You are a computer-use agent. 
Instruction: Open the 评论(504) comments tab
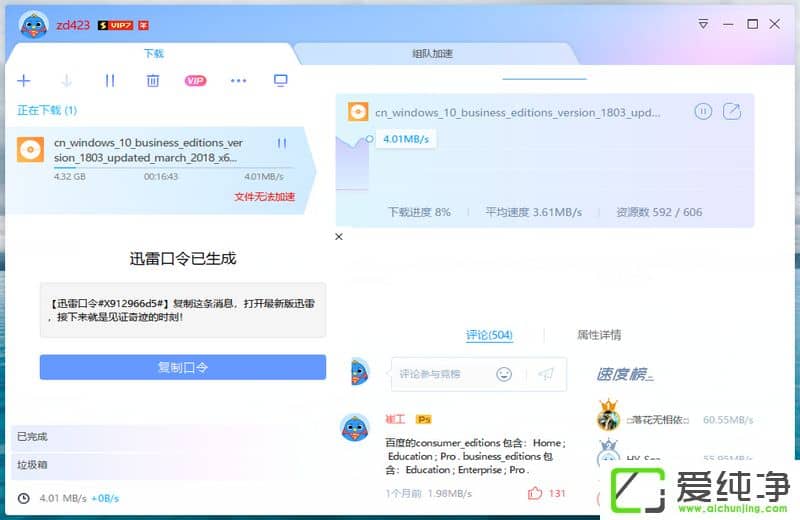tap(489, 335)
